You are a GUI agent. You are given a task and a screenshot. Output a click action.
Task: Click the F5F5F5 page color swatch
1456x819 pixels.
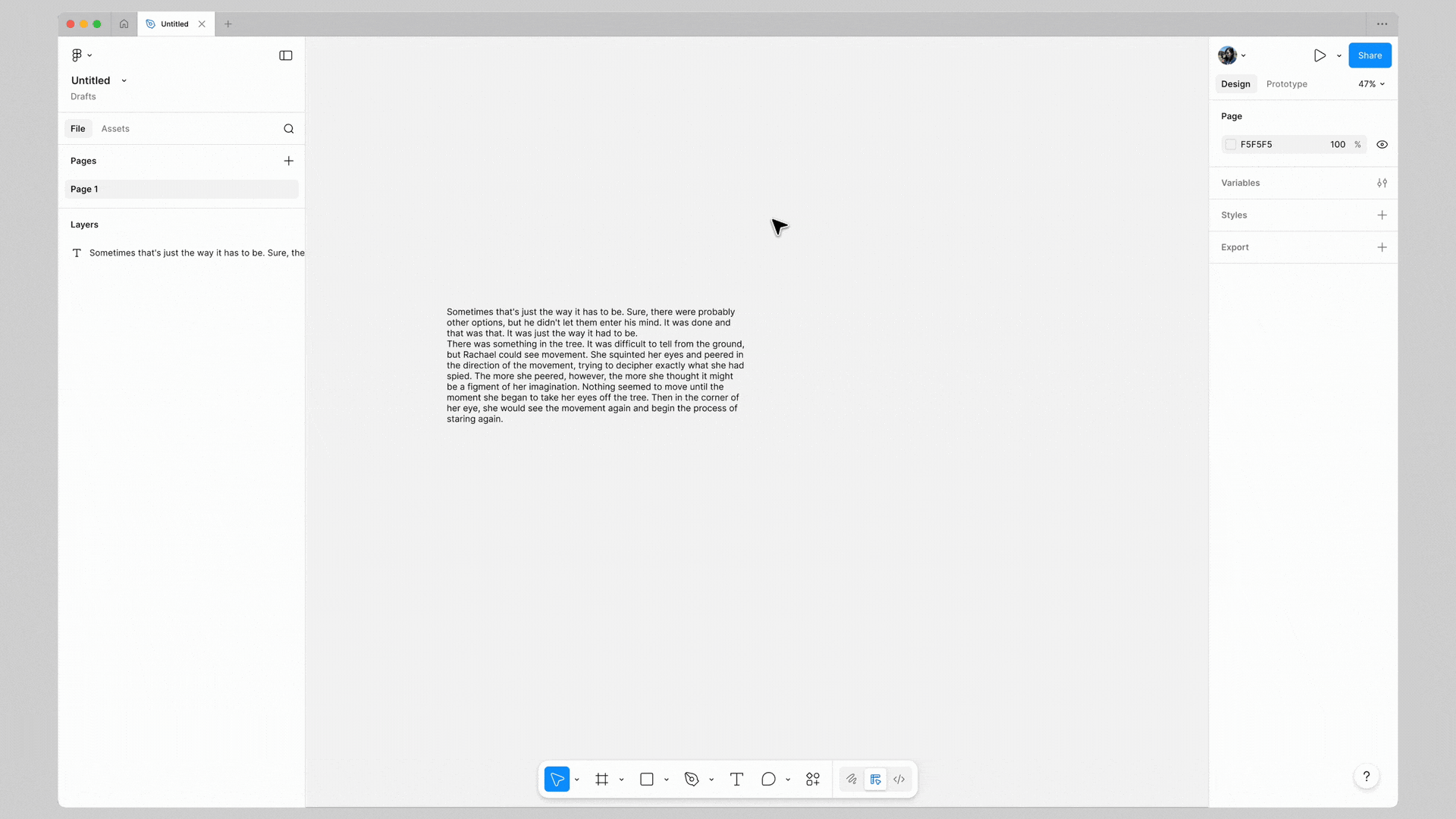[x=1231, y=144]
